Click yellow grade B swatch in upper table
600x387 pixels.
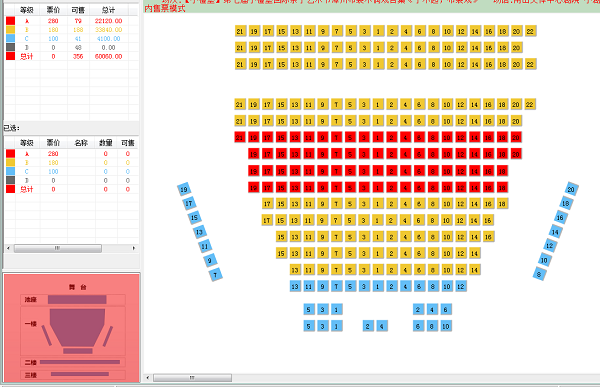pyautogui.click(x=10, y=29)
